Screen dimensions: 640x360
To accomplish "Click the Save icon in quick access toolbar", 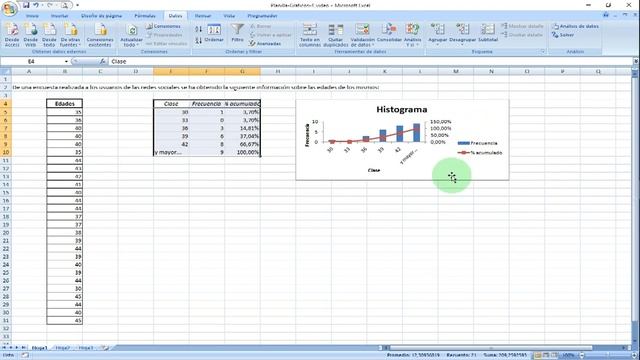I will (x=26, y=5).
